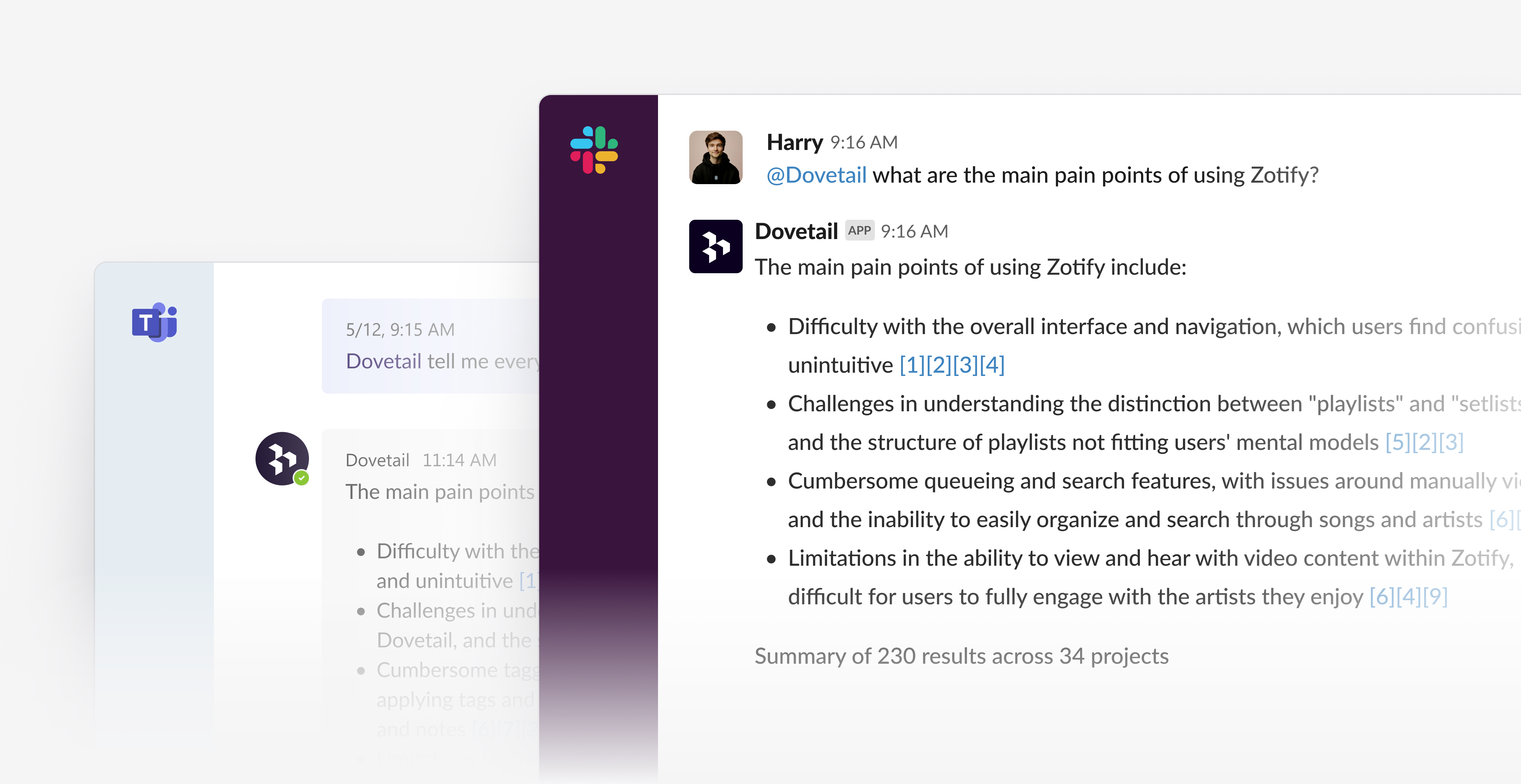The width and height of the screenshot is (1521, 784).
Task: Click the bold Dovetail sender name in Slack
Action: (x=796, y=231)
